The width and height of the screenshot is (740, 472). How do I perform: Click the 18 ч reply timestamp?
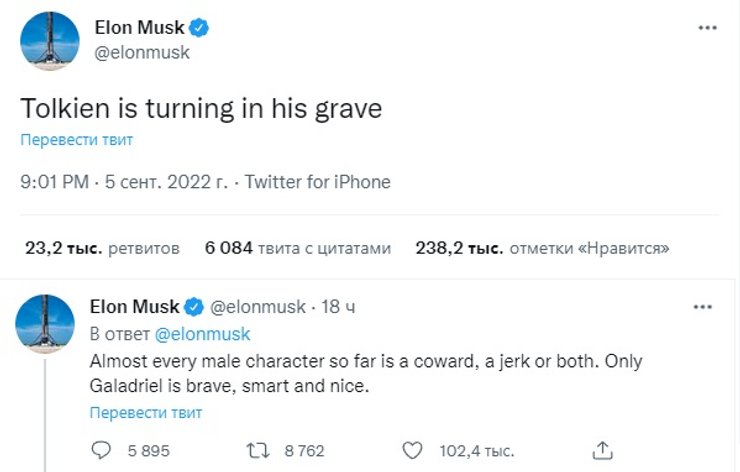340,307
